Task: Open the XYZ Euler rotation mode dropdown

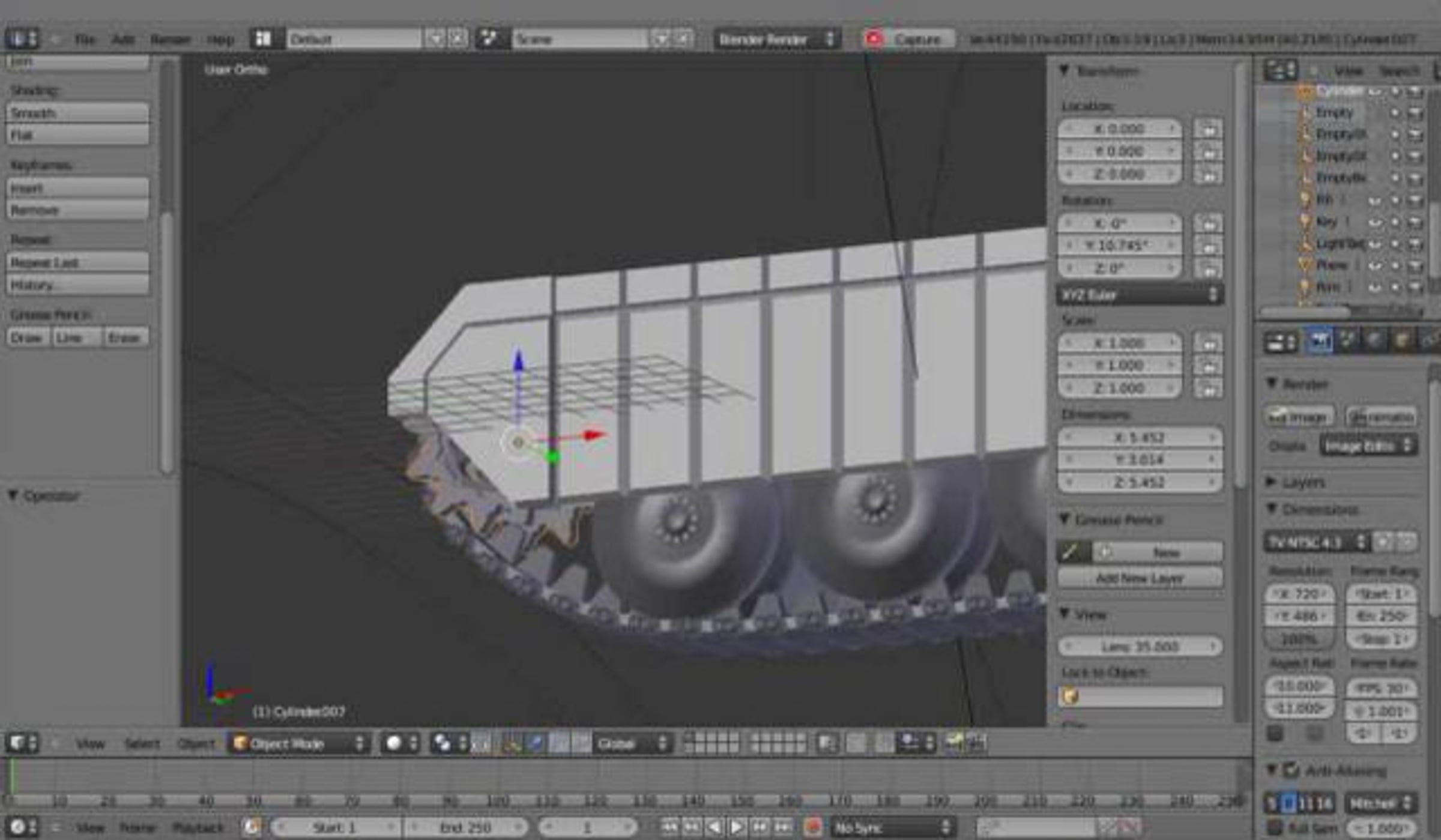Action: [x=1139, y=295]
